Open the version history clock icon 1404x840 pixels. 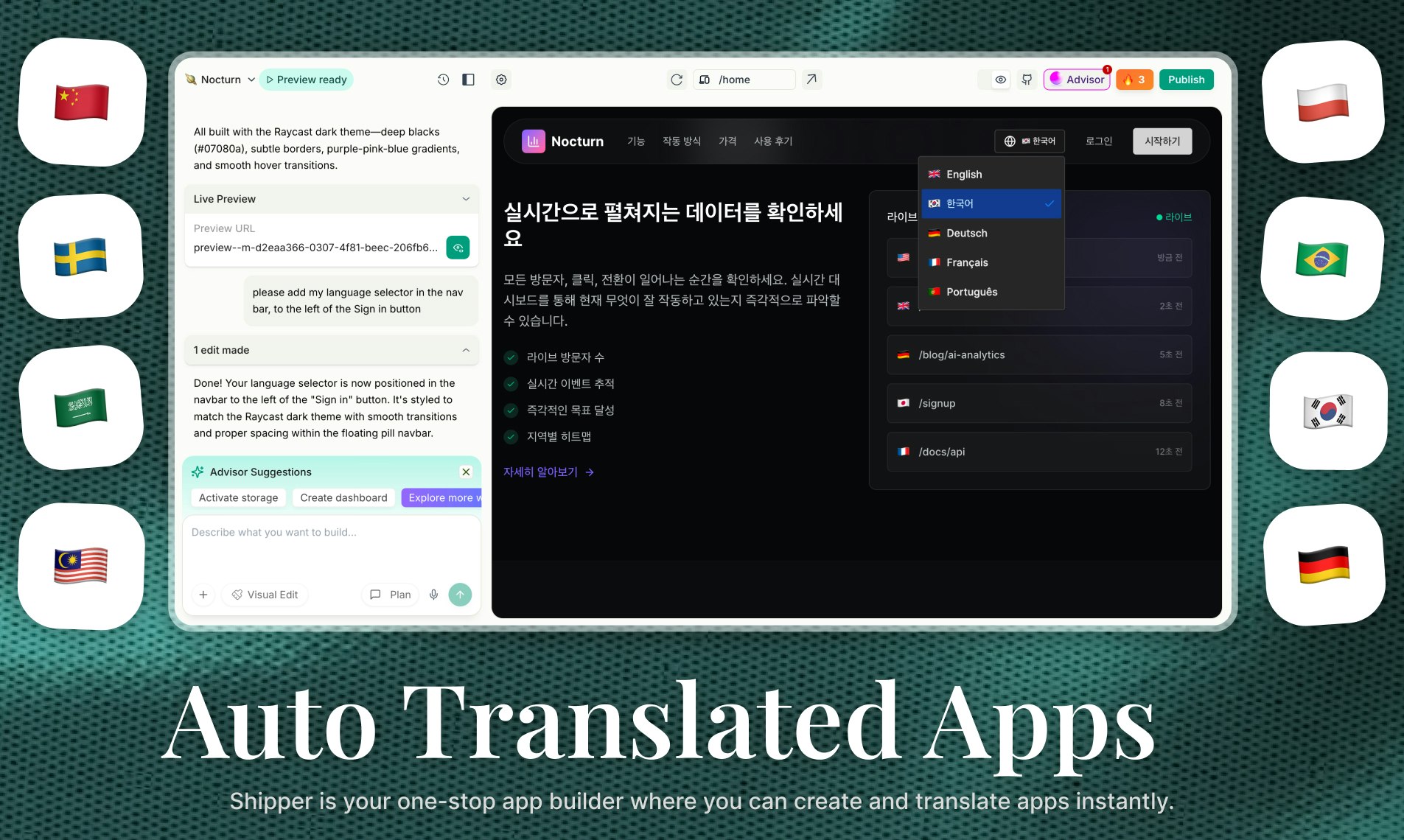tap(443, 80)
